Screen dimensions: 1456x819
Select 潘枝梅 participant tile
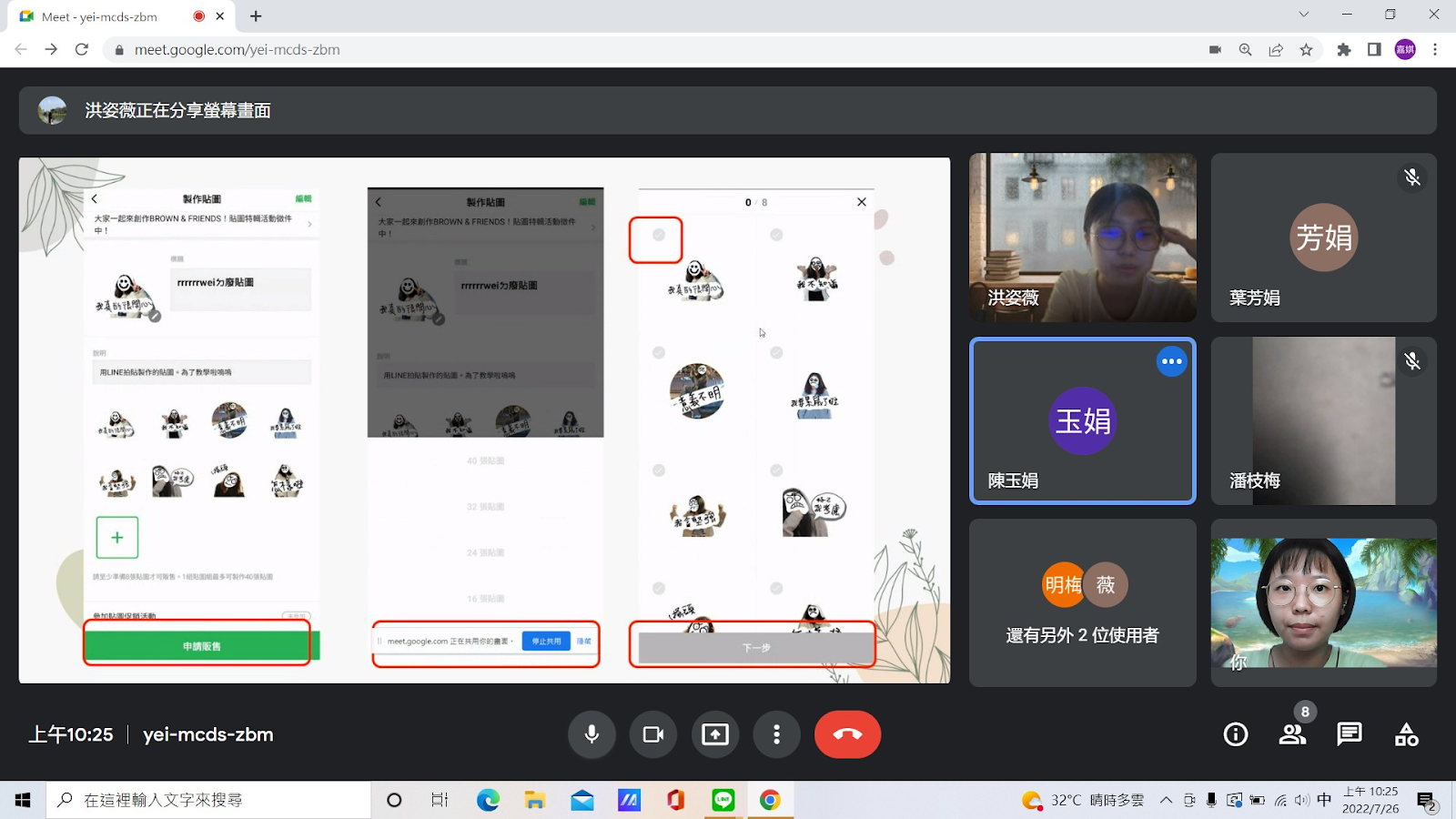[1323, 420]
